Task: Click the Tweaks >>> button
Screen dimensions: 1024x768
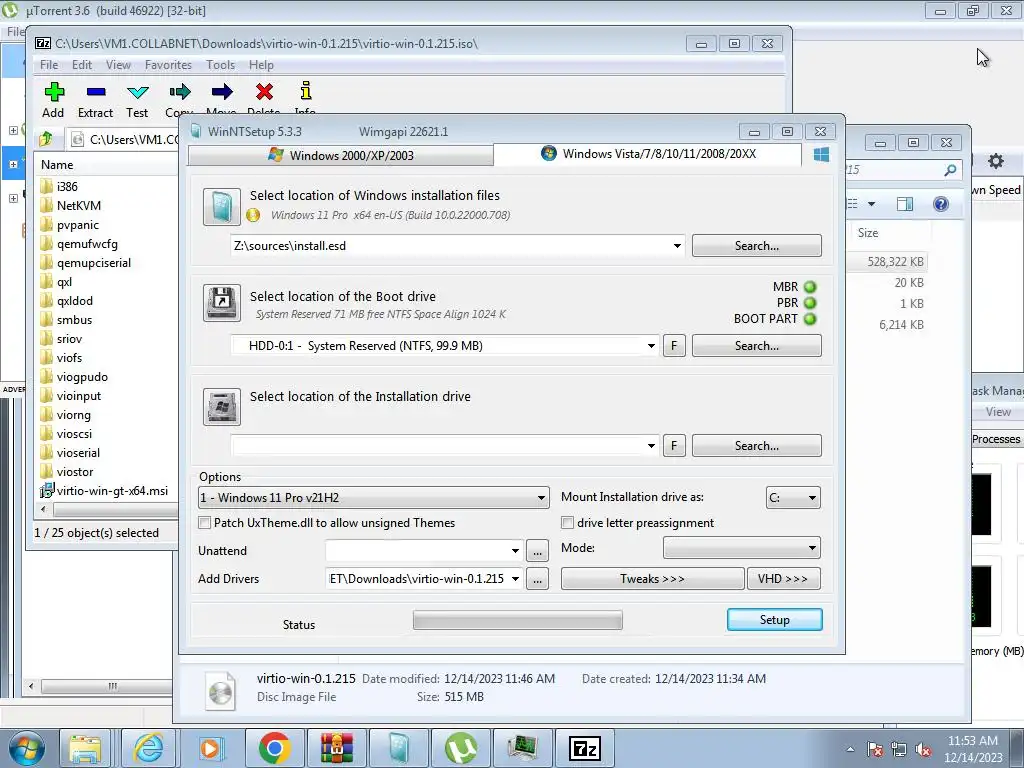Action: pyautogui.click(x=652, y=579)
